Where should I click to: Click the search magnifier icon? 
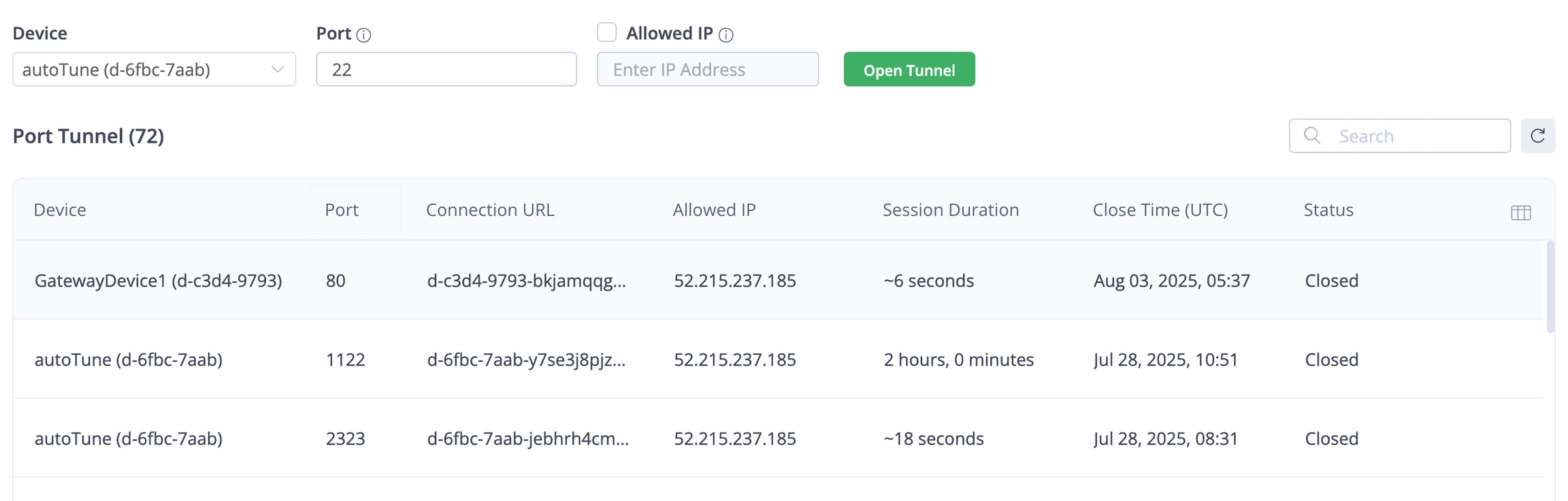1312,136
